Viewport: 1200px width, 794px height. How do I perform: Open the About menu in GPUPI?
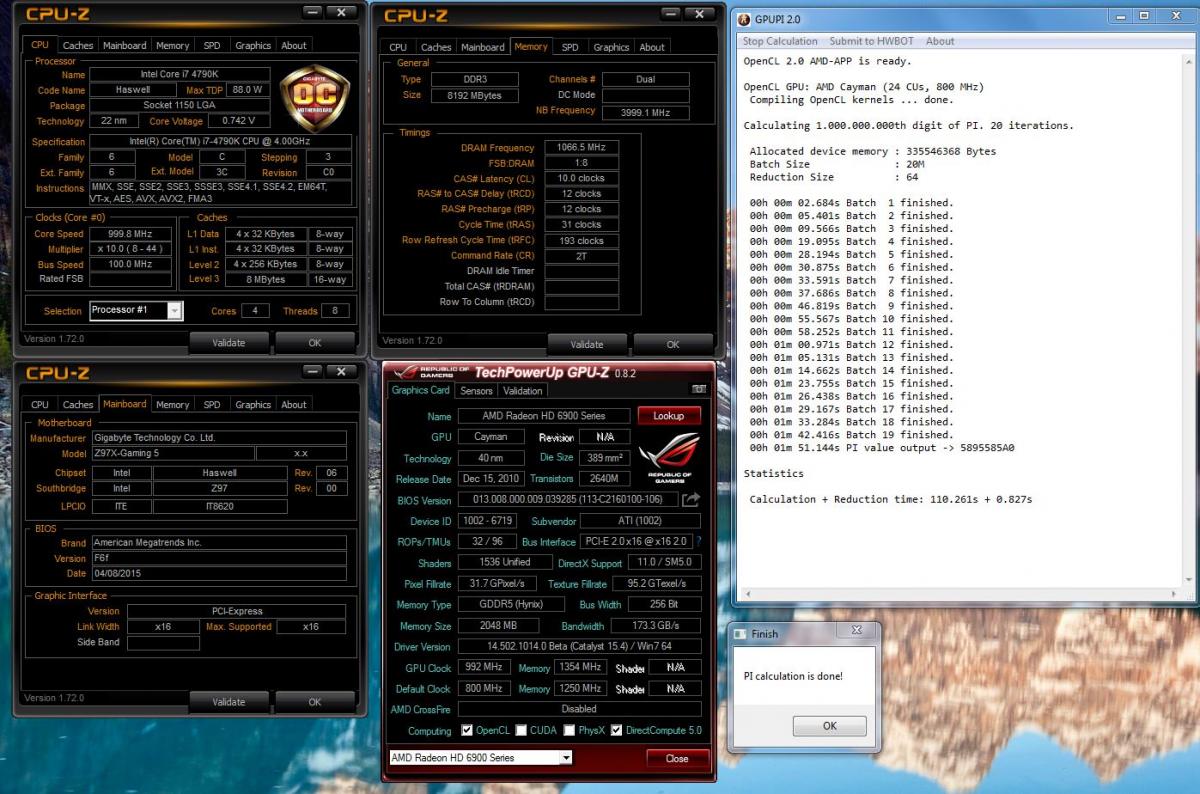pyautogui.click(x=940, y=41)
